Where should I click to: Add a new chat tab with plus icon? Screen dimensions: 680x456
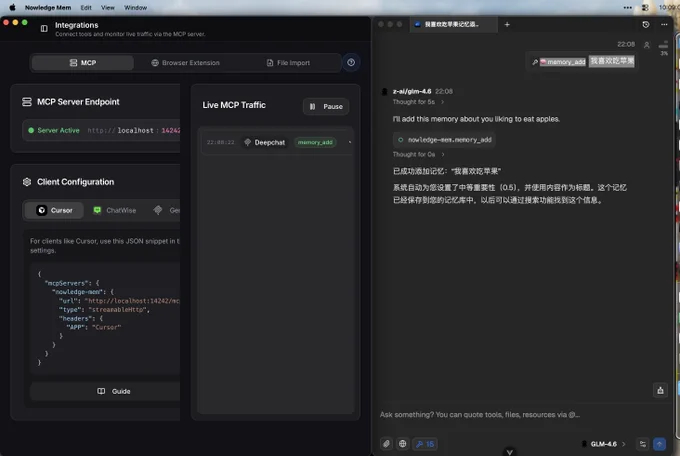point(507,24)
